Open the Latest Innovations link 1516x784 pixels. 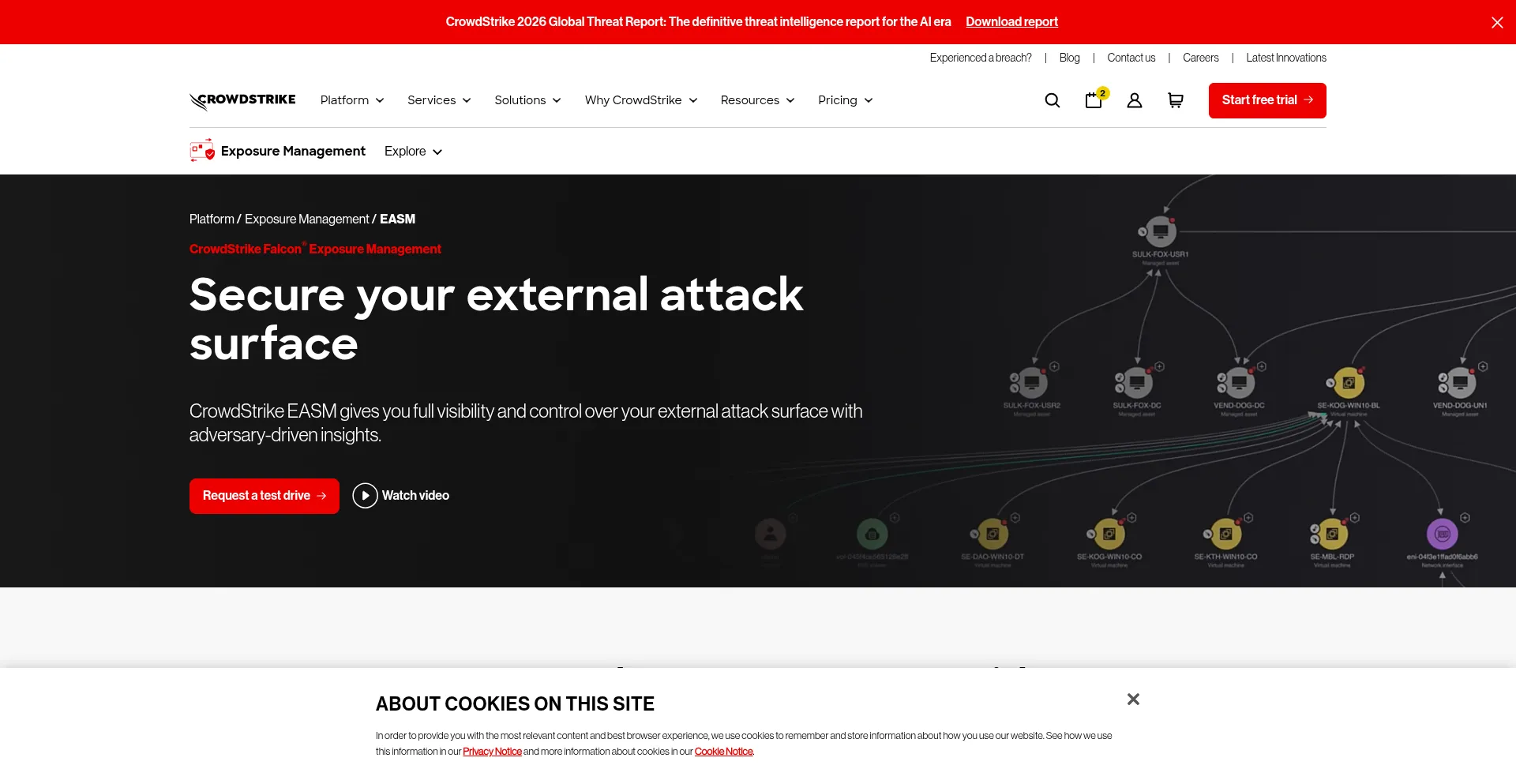point(1286,58)
